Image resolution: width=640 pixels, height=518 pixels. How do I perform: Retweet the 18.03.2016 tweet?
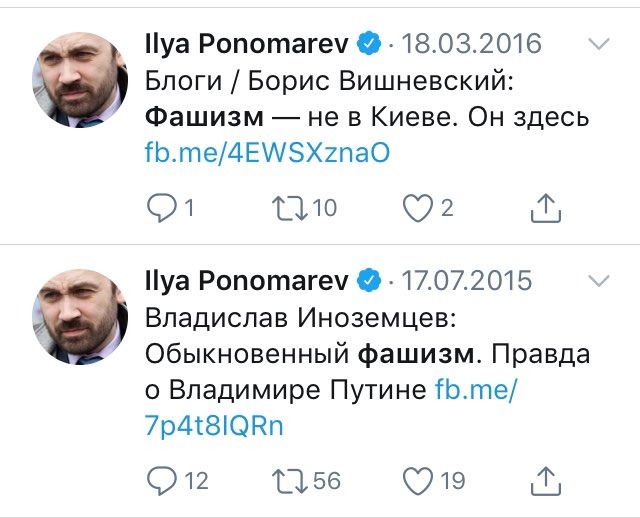290,208
